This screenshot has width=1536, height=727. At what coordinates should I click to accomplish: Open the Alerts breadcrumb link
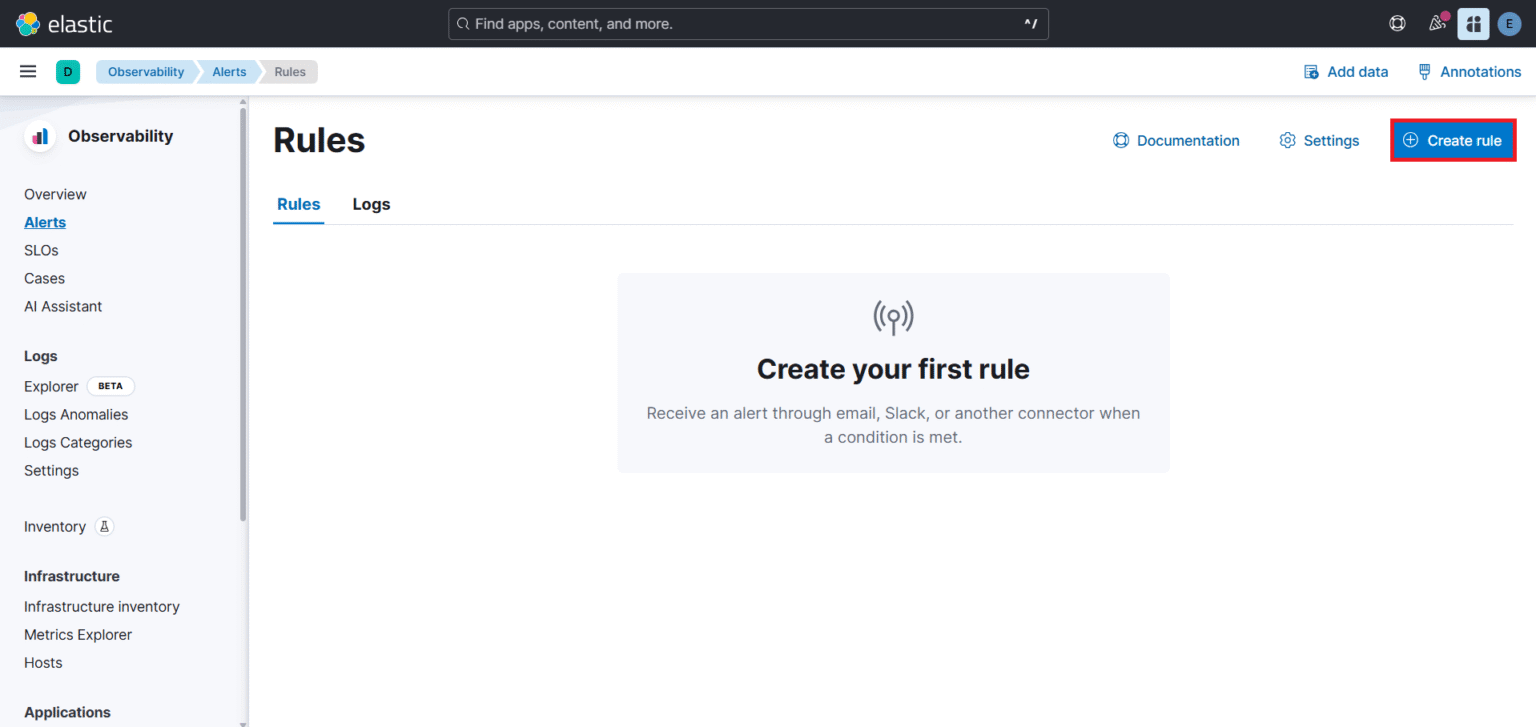(x=228, y=71)
